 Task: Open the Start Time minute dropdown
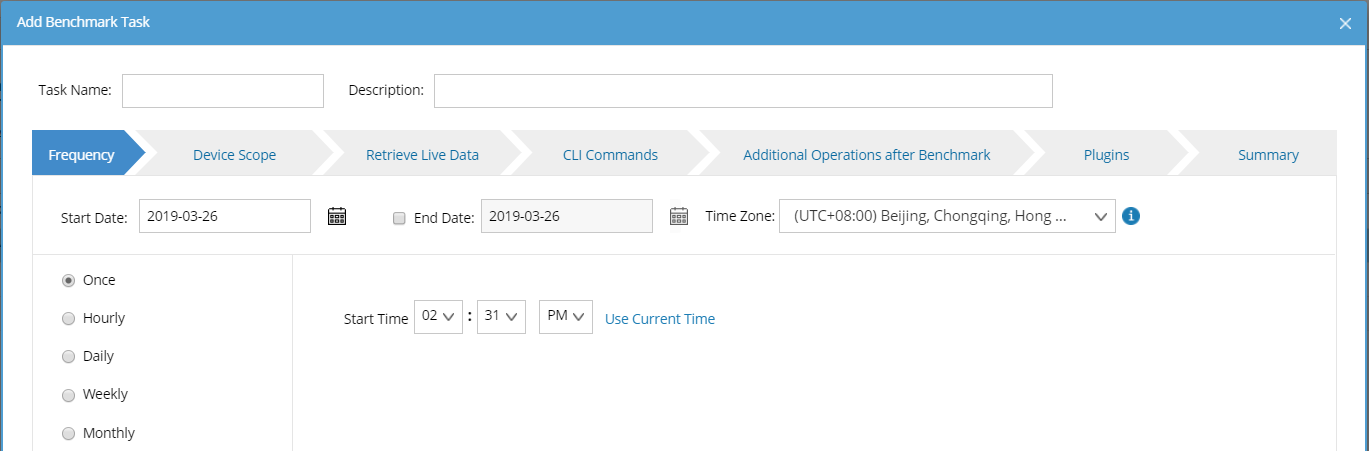click(501, 317)
